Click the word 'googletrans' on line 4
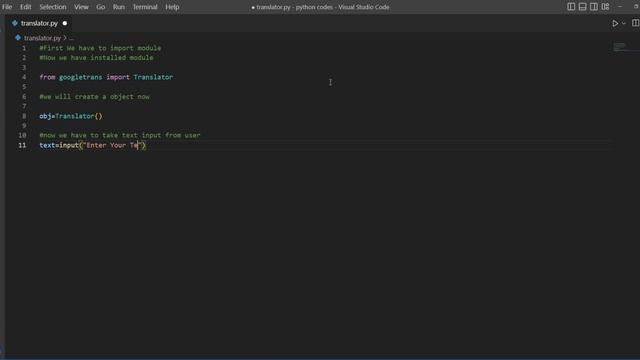 (x=80, y=77)
